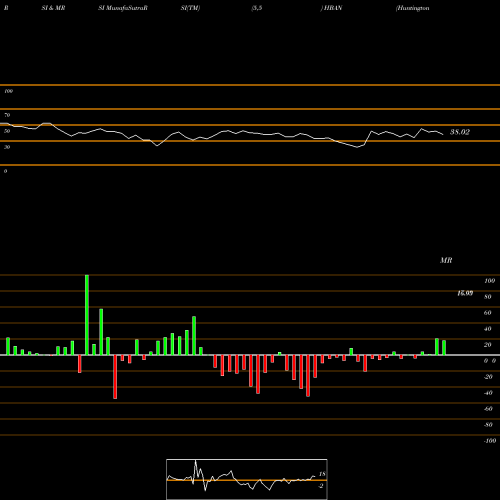
Task: Click the 'Huntington' title text
Action: [x=413, y=8]
